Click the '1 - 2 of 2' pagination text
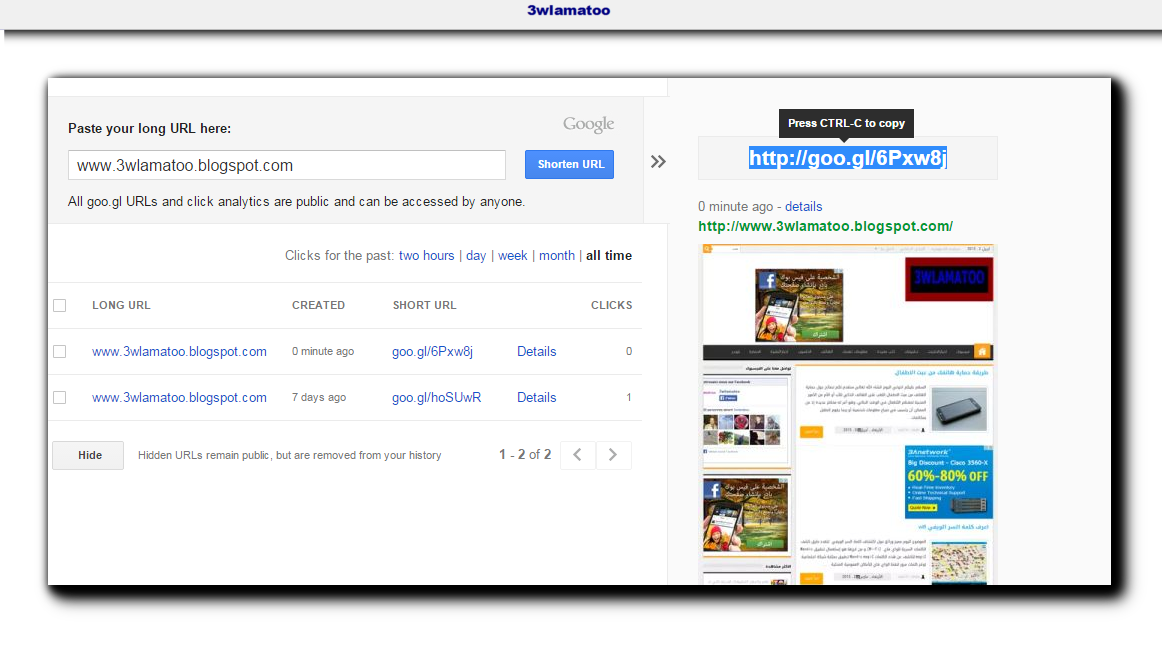 tap(525, 455)
